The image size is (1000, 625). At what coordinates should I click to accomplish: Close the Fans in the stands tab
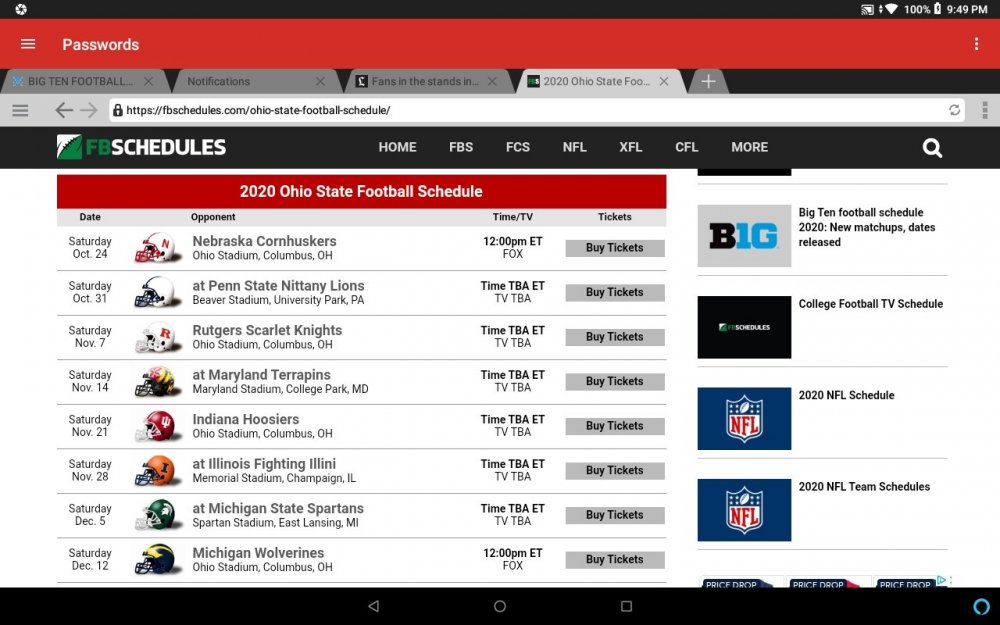coord(492,82)
